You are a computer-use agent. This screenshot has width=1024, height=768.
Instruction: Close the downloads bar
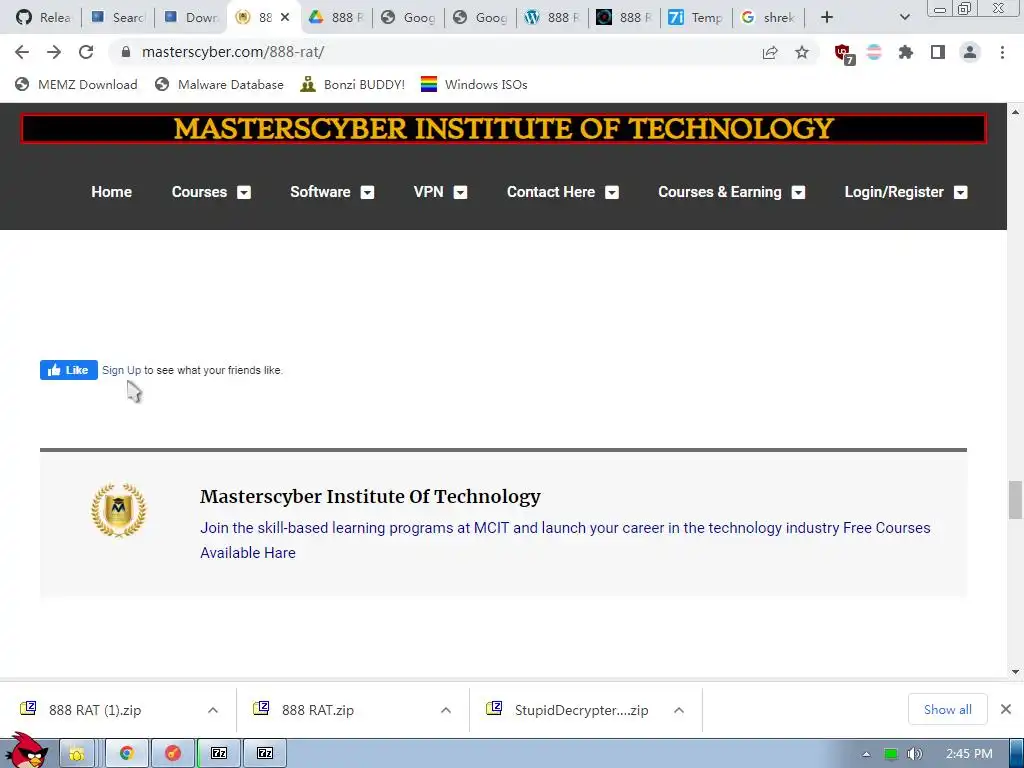tap(1006, 709)
